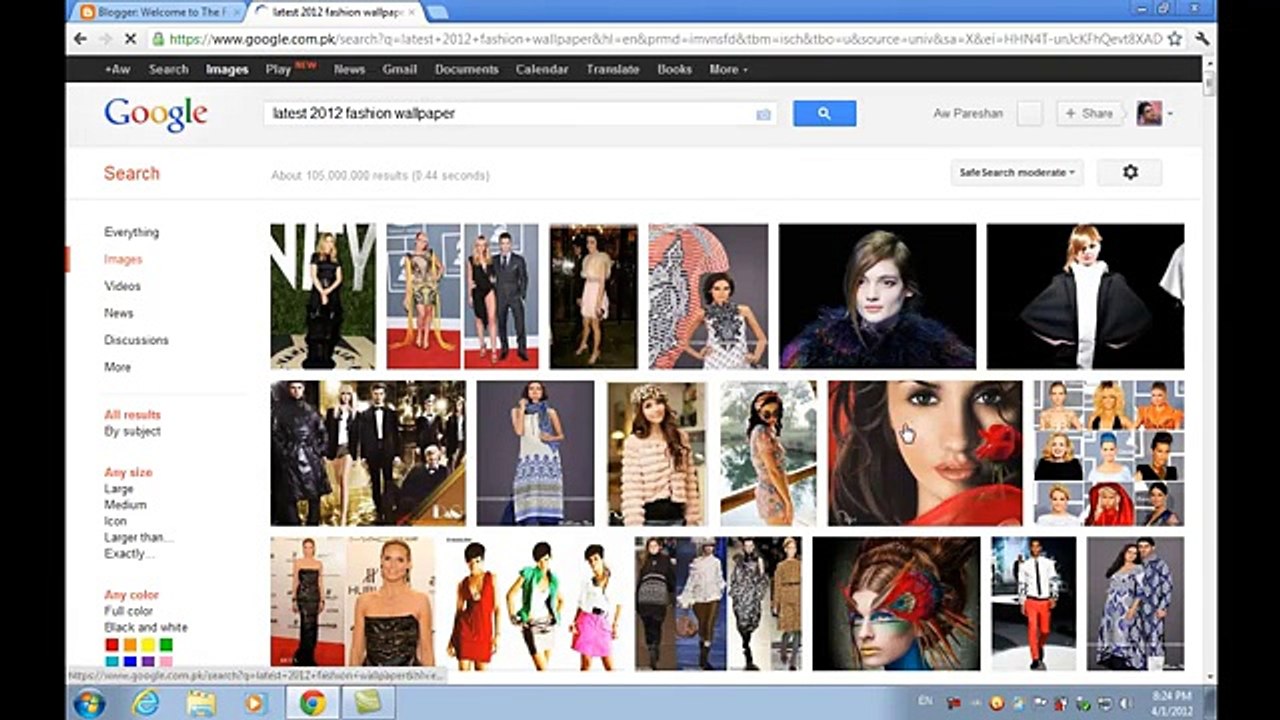
Task: Select Images in the Google bar
Action: point(227,69)
